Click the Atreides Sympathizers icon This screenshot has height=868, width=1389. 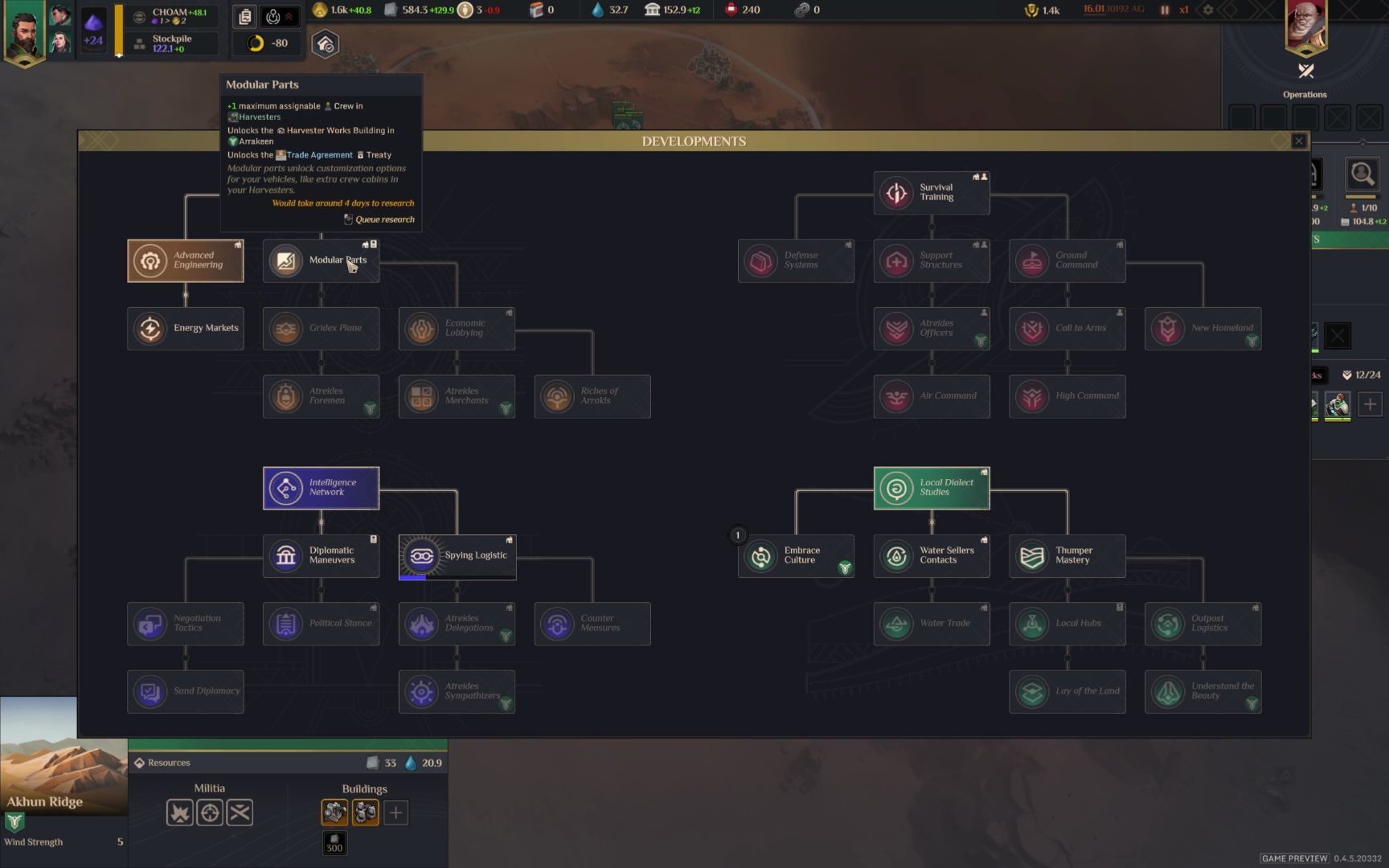point(421,691)
